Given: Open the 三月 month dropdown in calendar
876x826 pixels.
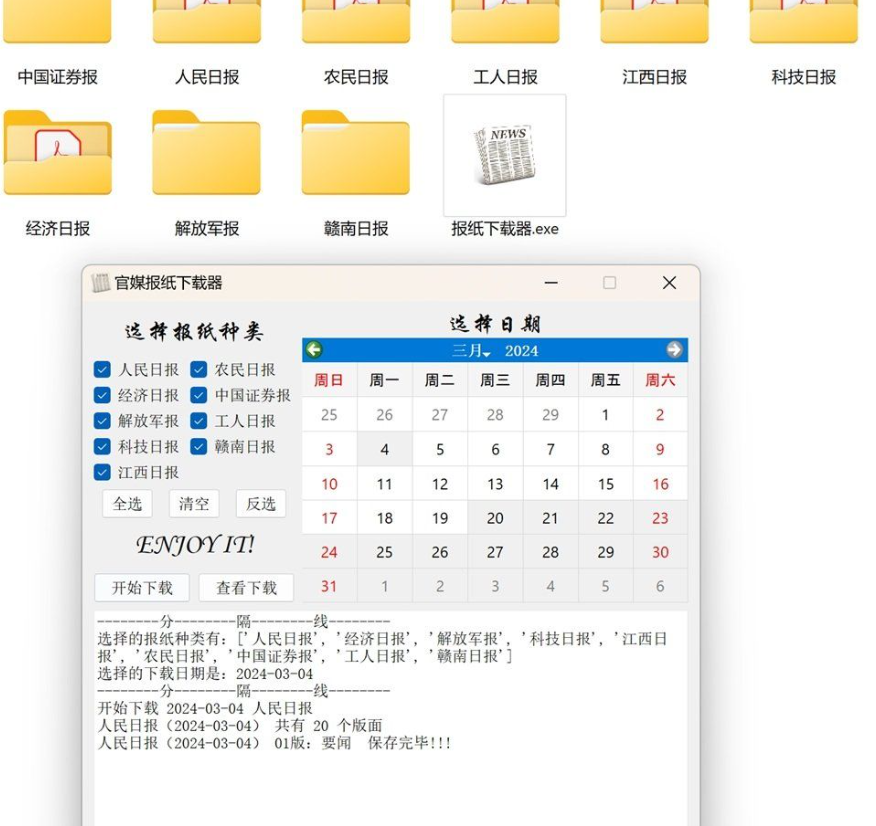Looking at the screenshot, I should pos(471,351).
